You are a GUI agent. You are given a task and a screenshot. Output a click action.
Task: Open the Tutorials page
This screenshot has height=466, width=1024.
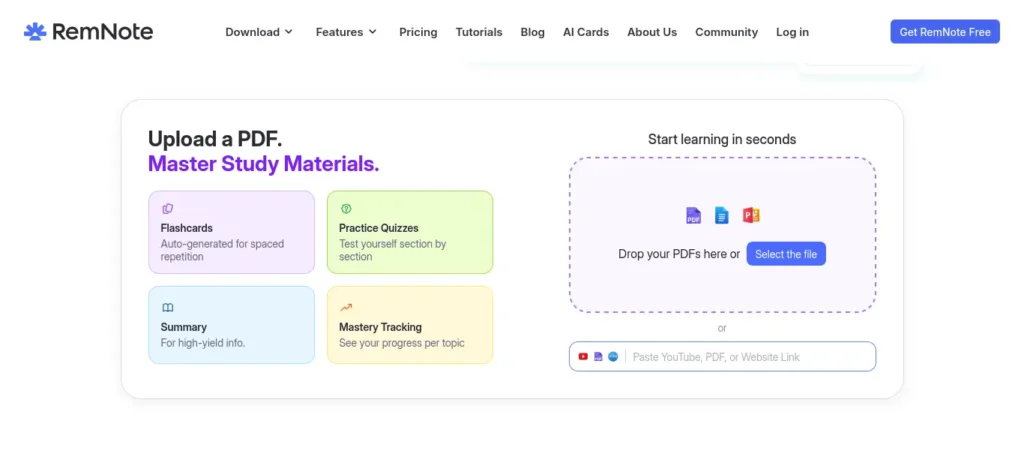479,32
